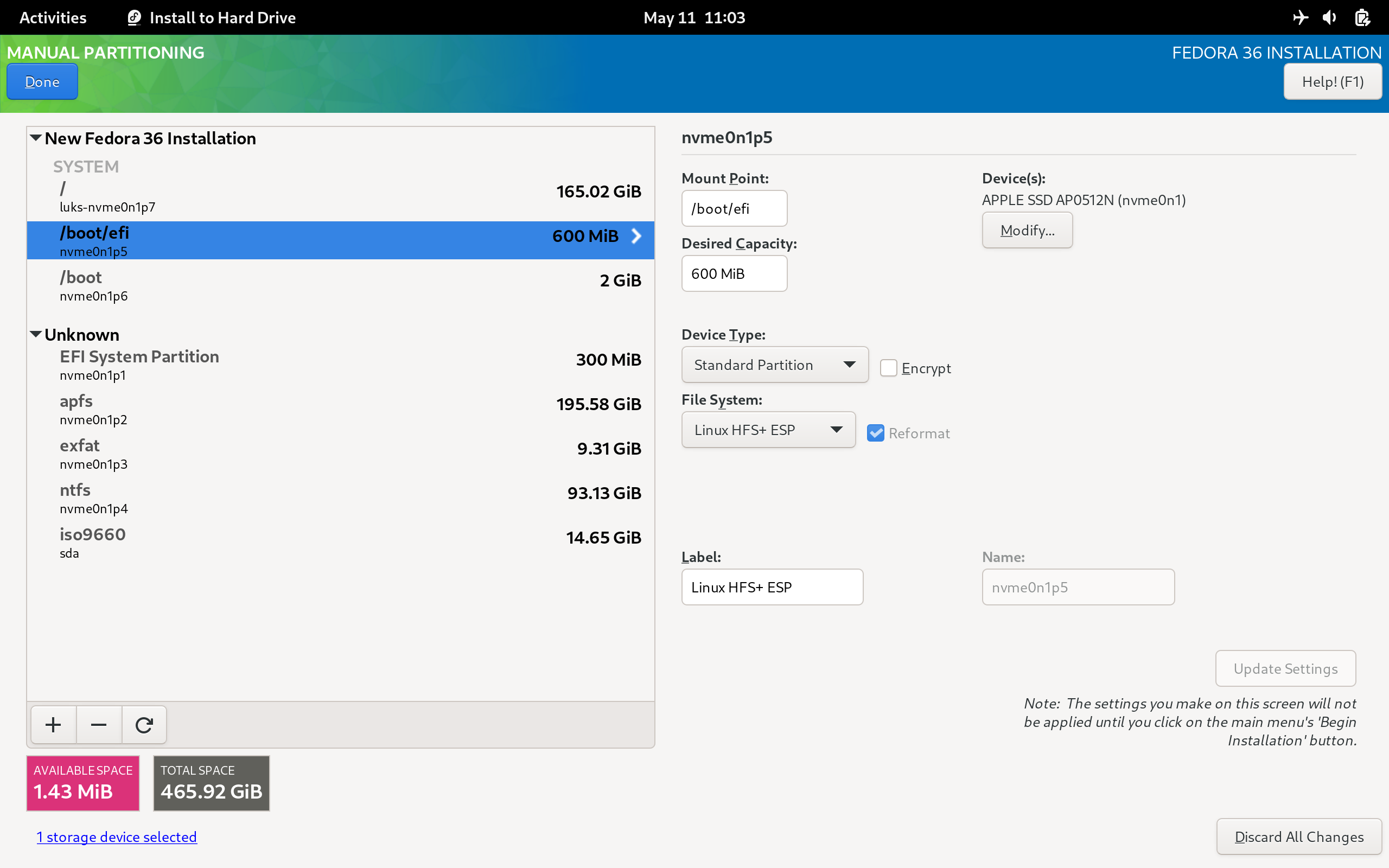Image resolution: width=1389 pixels, height=868 pixels.
Task: Click the add mount point plus icon
Action: [x=53, y=724]
